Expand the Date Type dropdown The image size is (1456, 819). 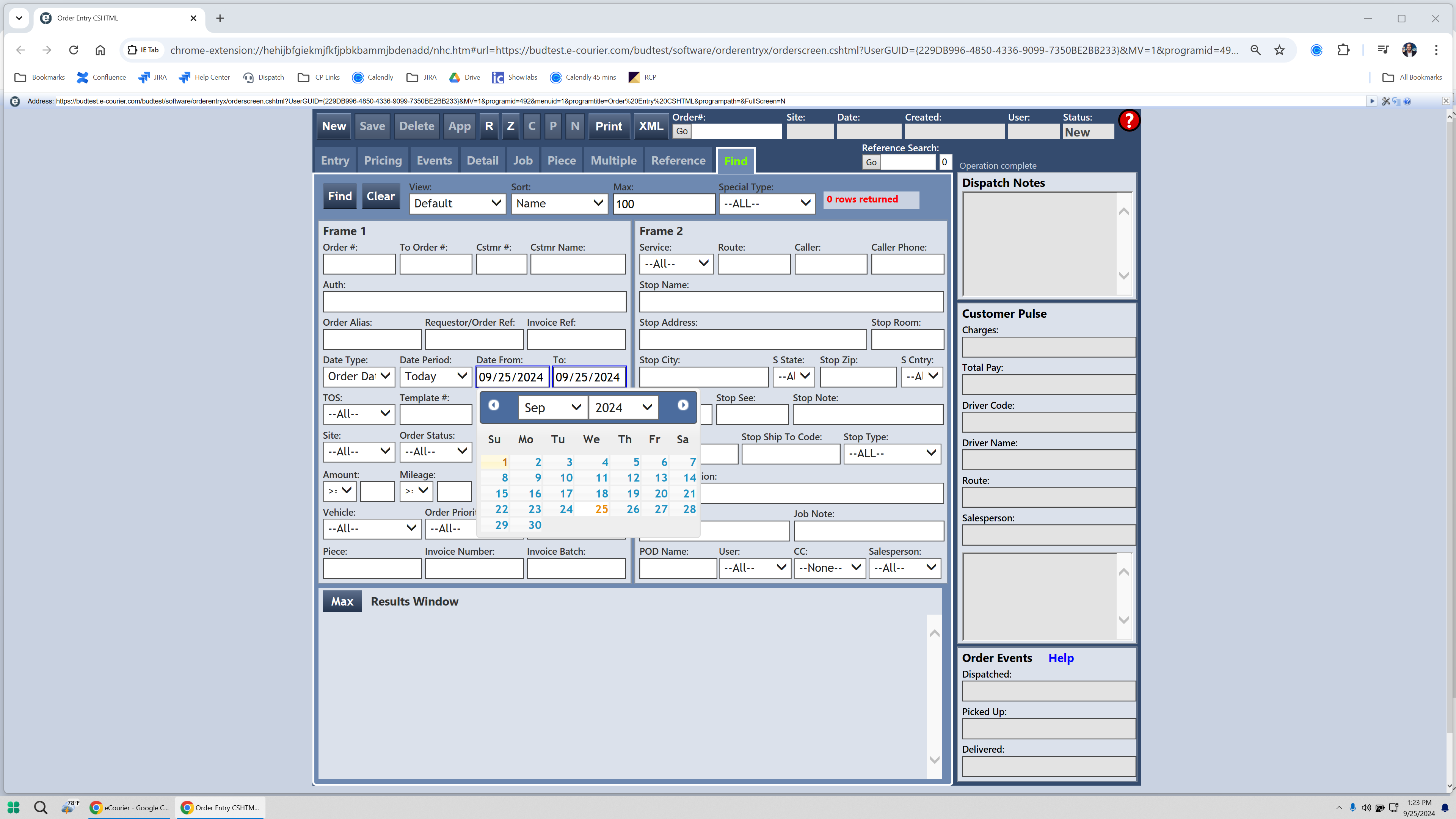tap(359, 377)
